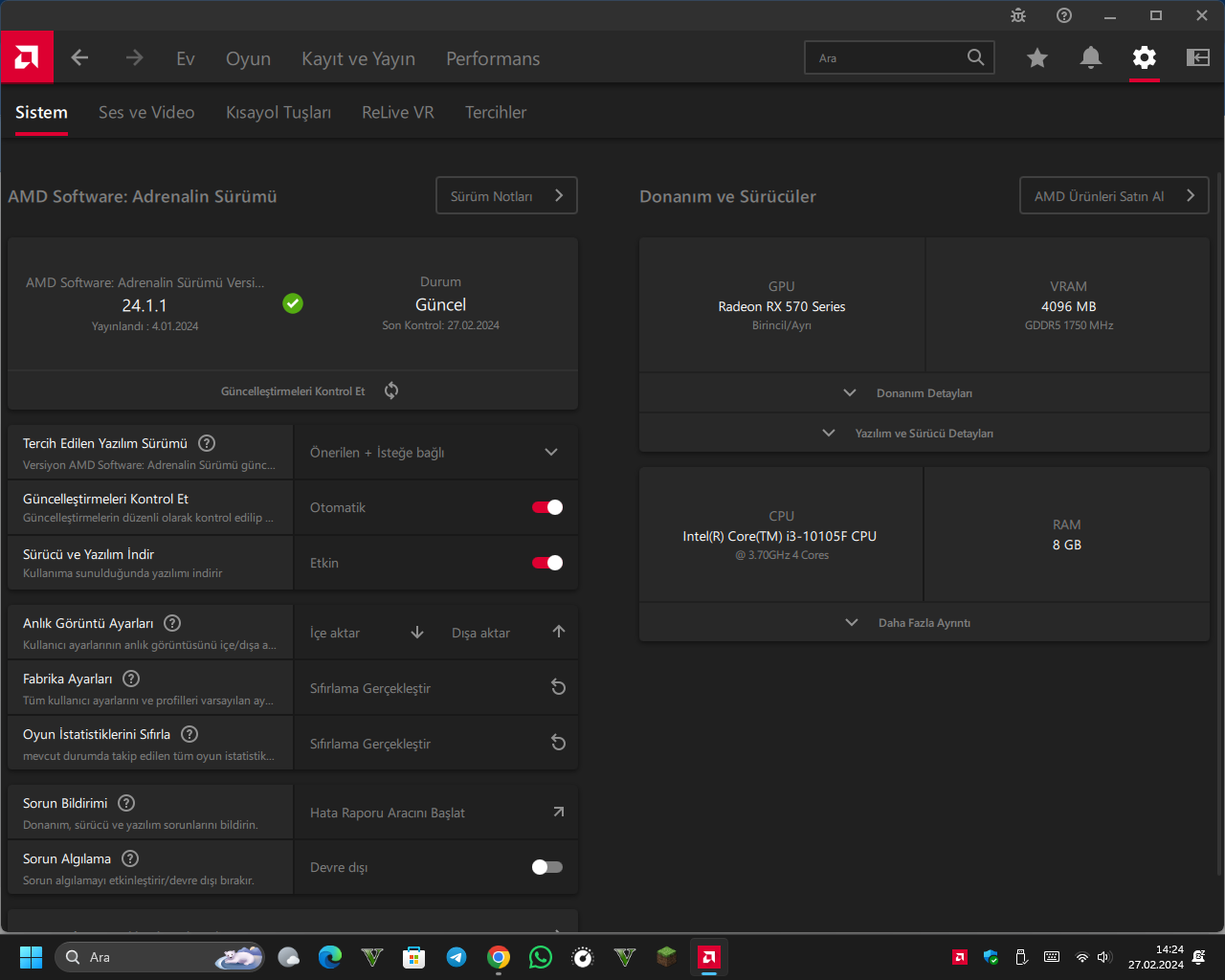
Task: Open the Performans menu
Action: point(493,58)
